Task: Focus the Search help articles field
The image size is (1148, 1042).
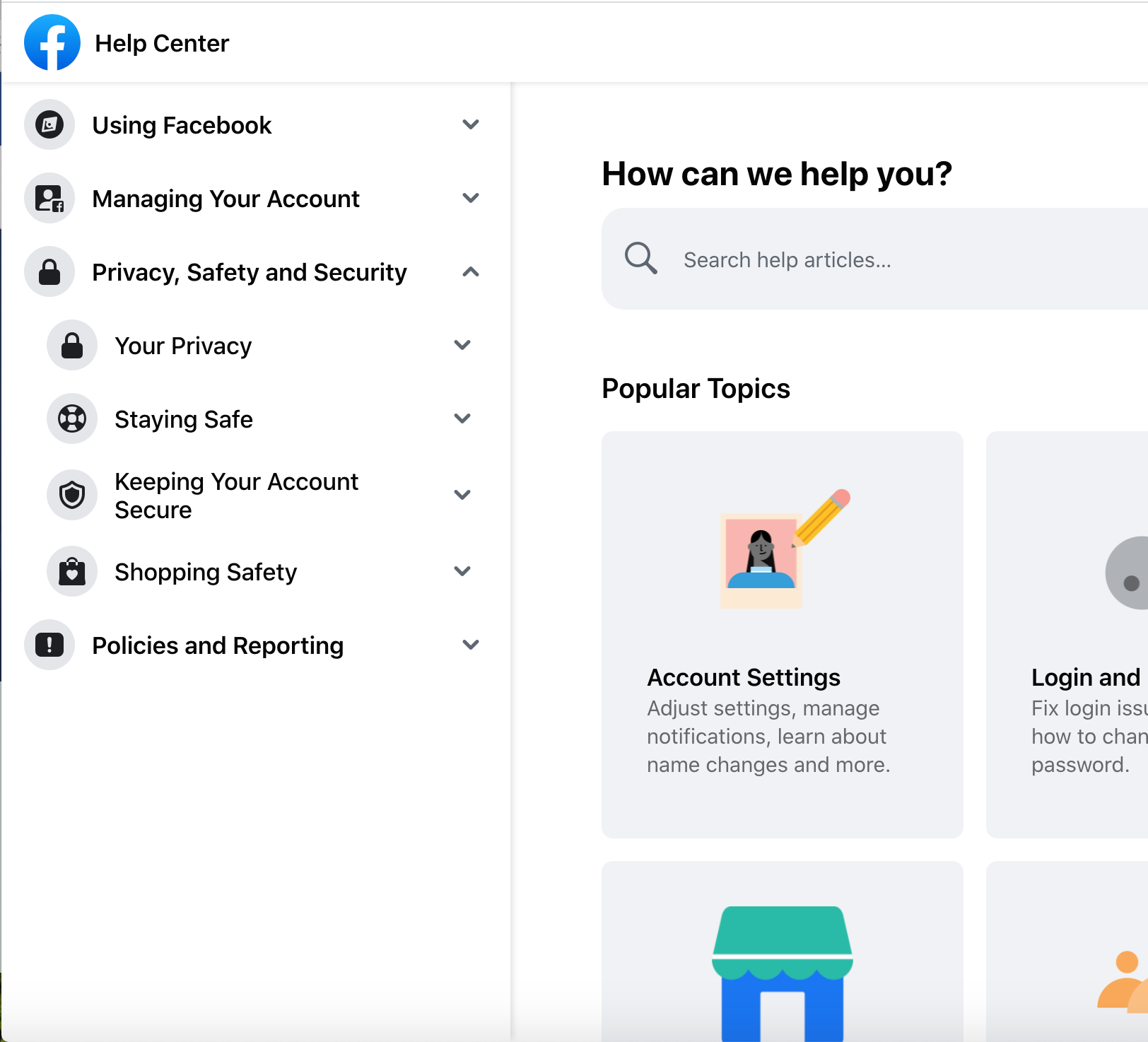Action: tap(874, 259)
